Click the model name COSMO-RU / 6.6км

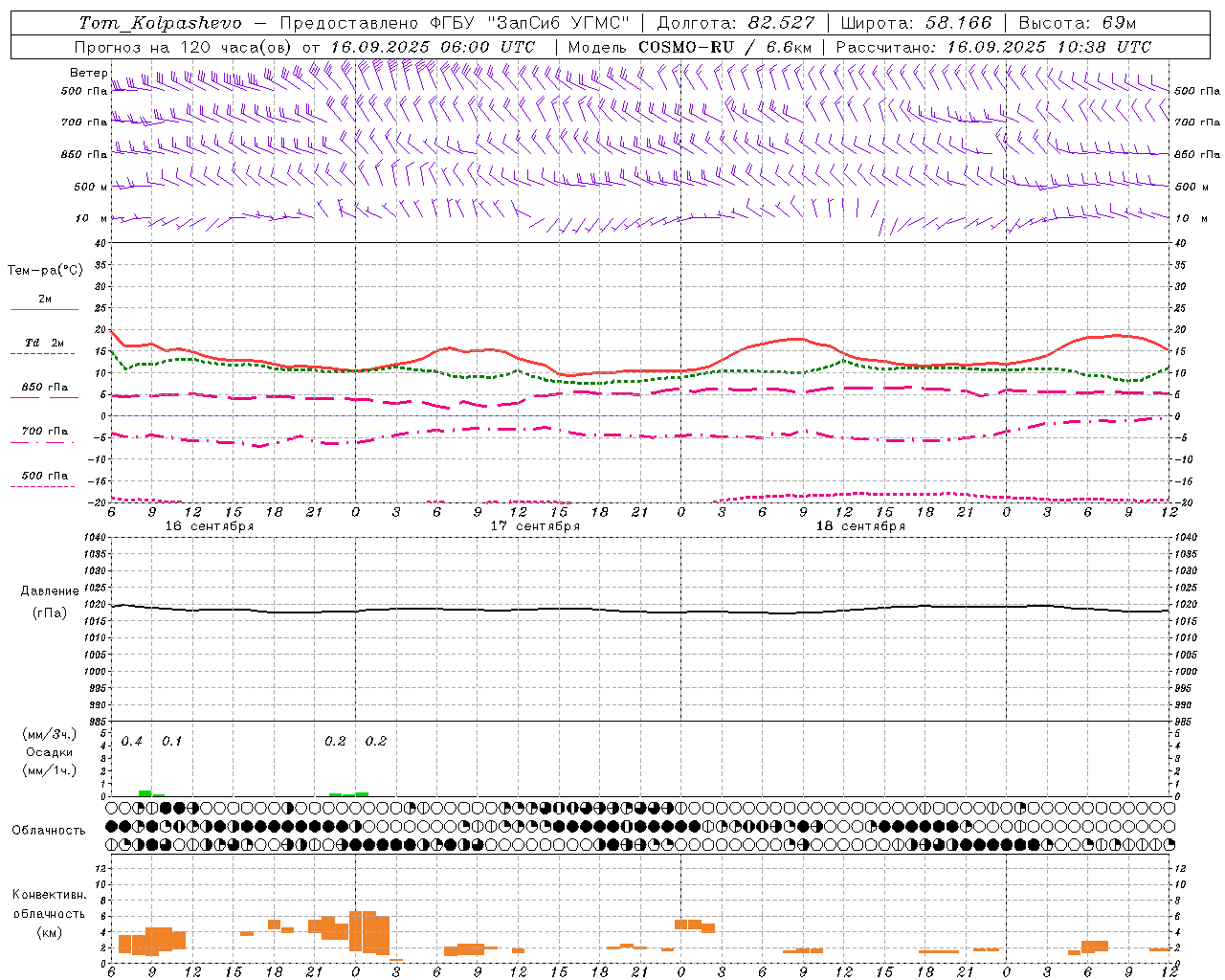tap(725, 47)
